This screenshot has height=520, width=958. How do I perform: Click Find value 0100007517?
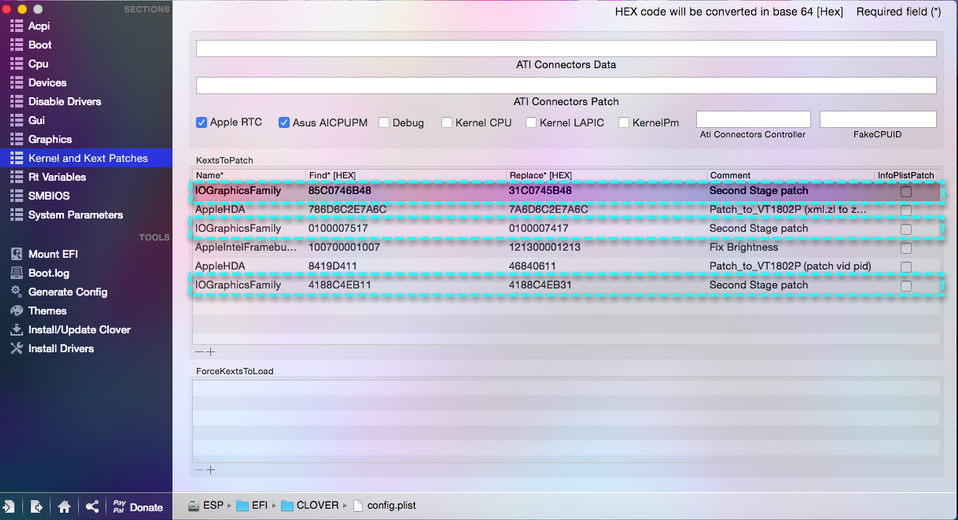338,229
